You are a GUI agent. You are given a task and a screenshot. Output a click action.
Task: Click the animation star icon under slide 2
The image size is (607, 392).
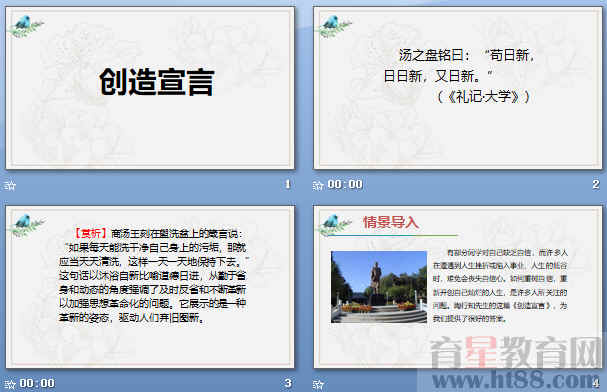(318, 185)
